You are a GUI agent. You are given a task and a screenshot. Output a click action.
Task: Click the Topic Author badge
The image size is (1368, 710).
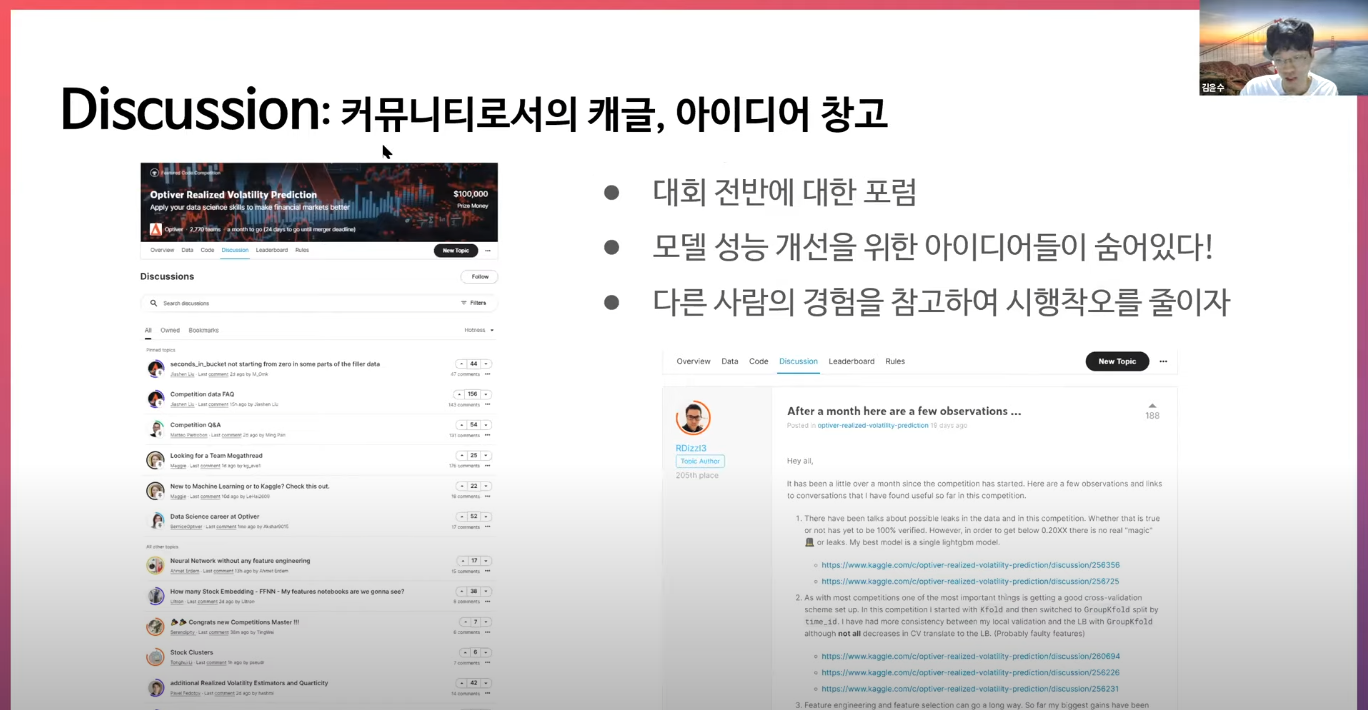tap(700, 462)
